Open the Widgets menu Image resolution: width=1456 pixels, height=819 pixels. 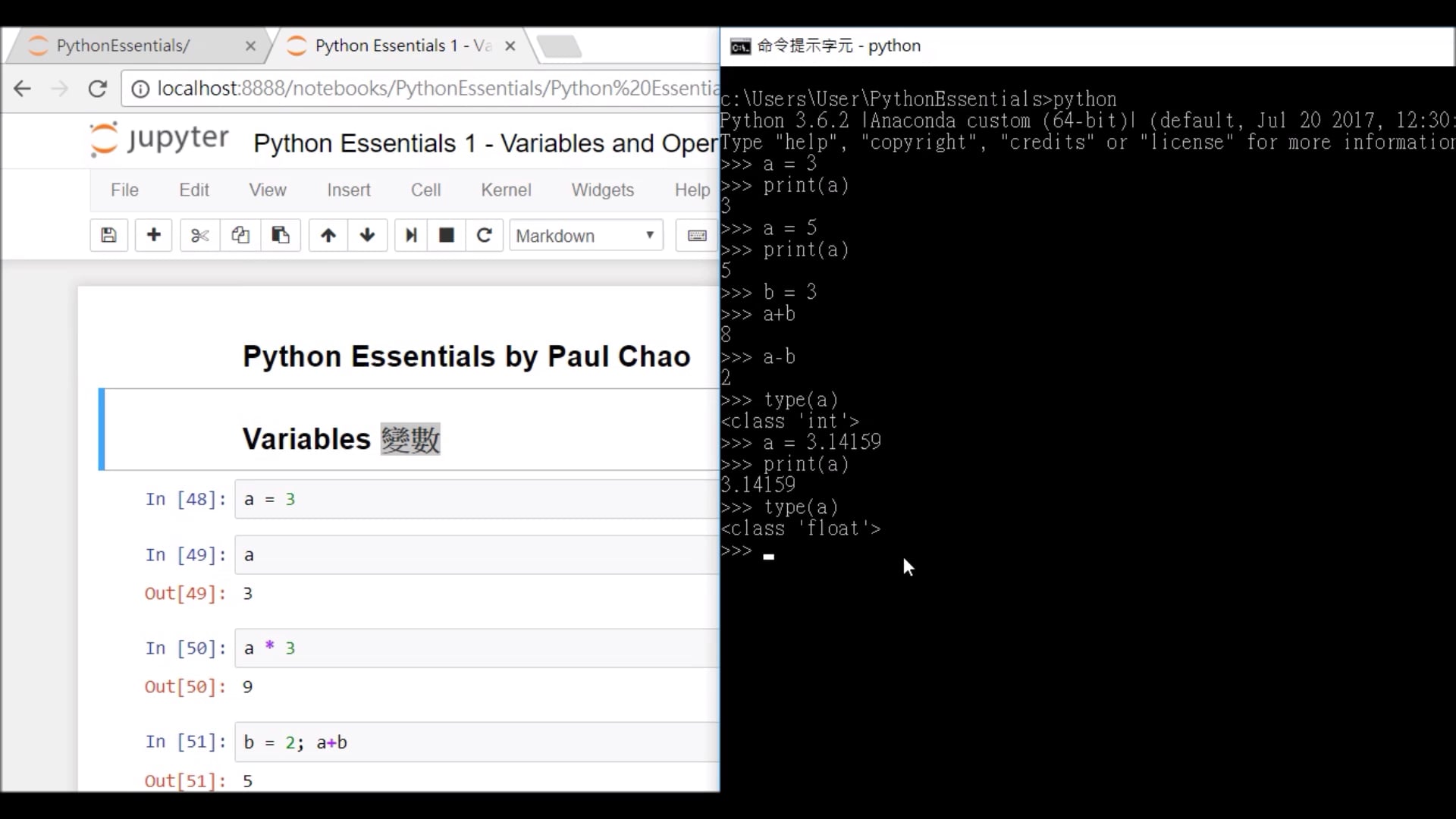coord(602,190)
